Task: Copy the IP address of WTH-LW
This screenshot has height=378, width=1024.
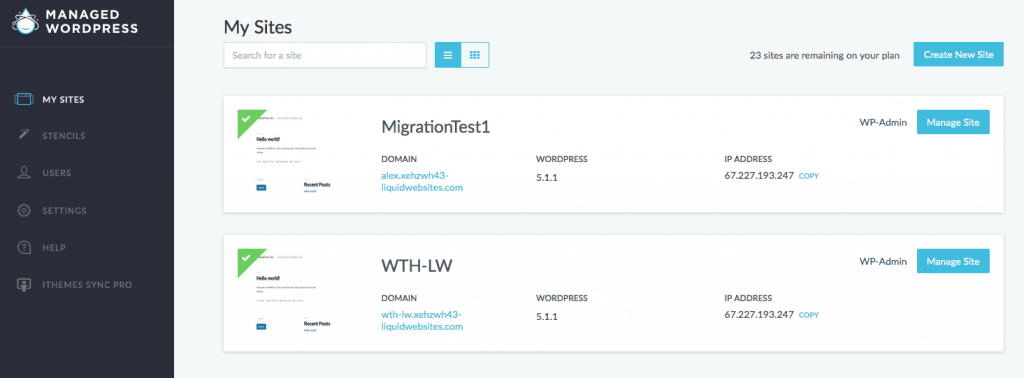Action: coord(808,315)
